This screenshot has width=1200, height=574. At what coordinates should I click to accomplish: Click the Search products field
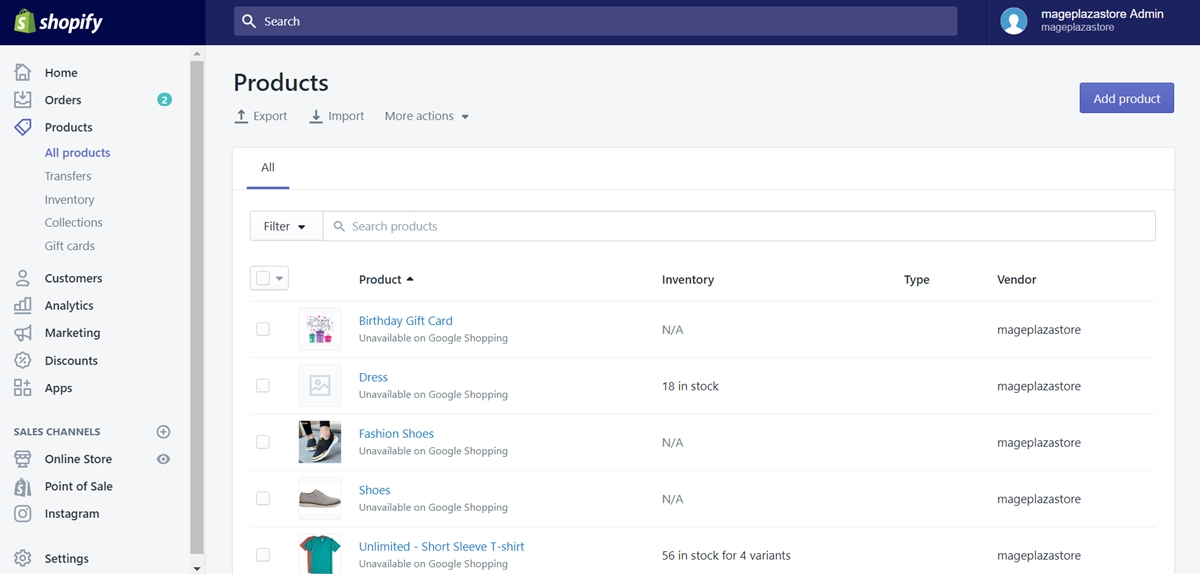coord(739,226)
